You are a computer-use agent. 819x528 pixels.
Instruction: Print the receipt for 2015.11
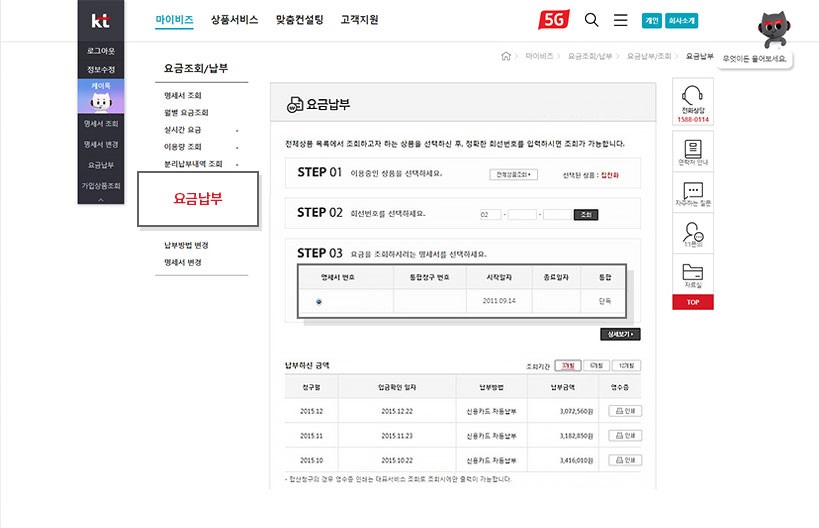625,436
